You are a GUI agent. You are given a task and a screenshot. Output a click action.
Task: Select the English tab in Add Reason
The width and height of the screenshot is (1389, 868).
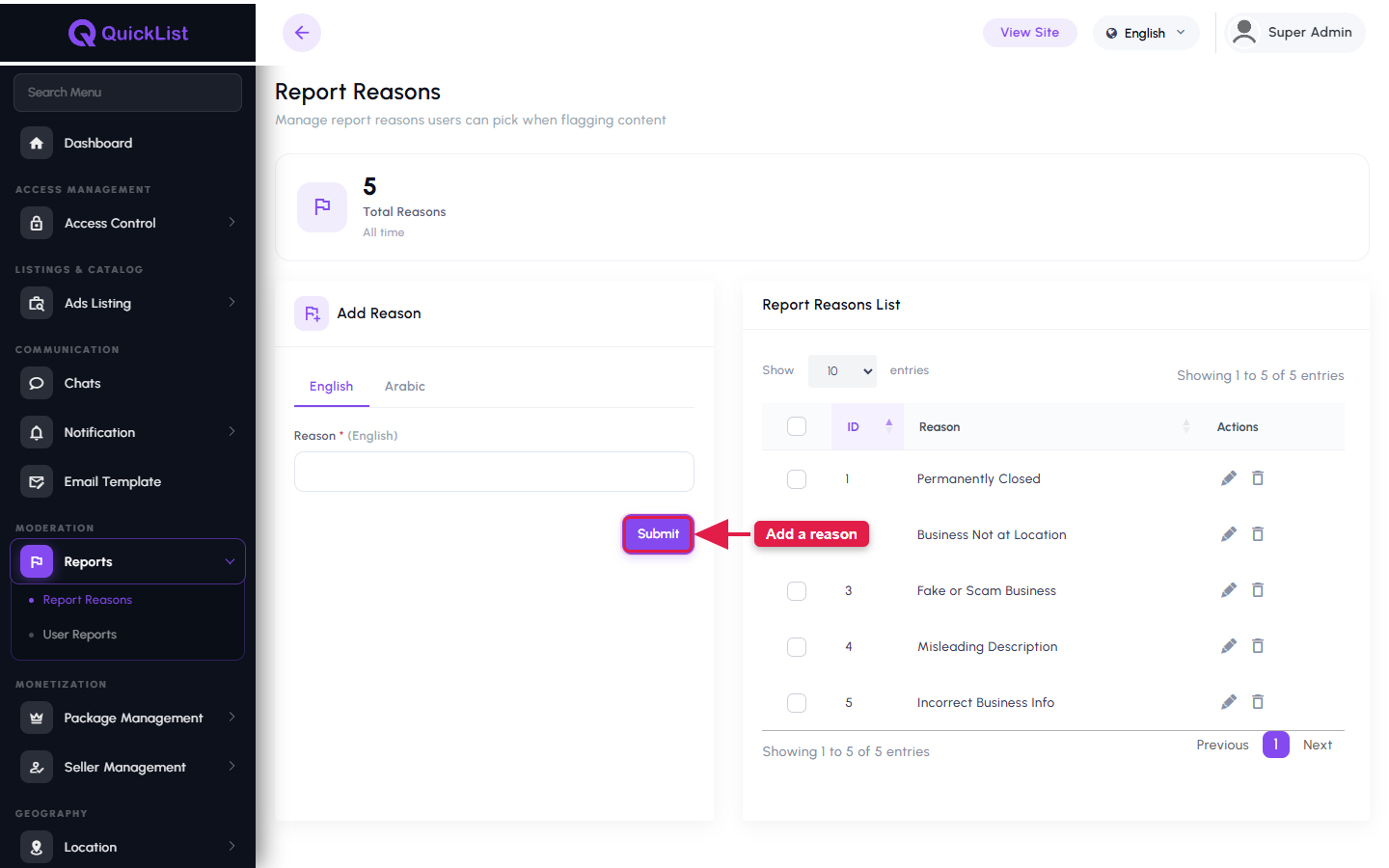(x=331, y=386)
